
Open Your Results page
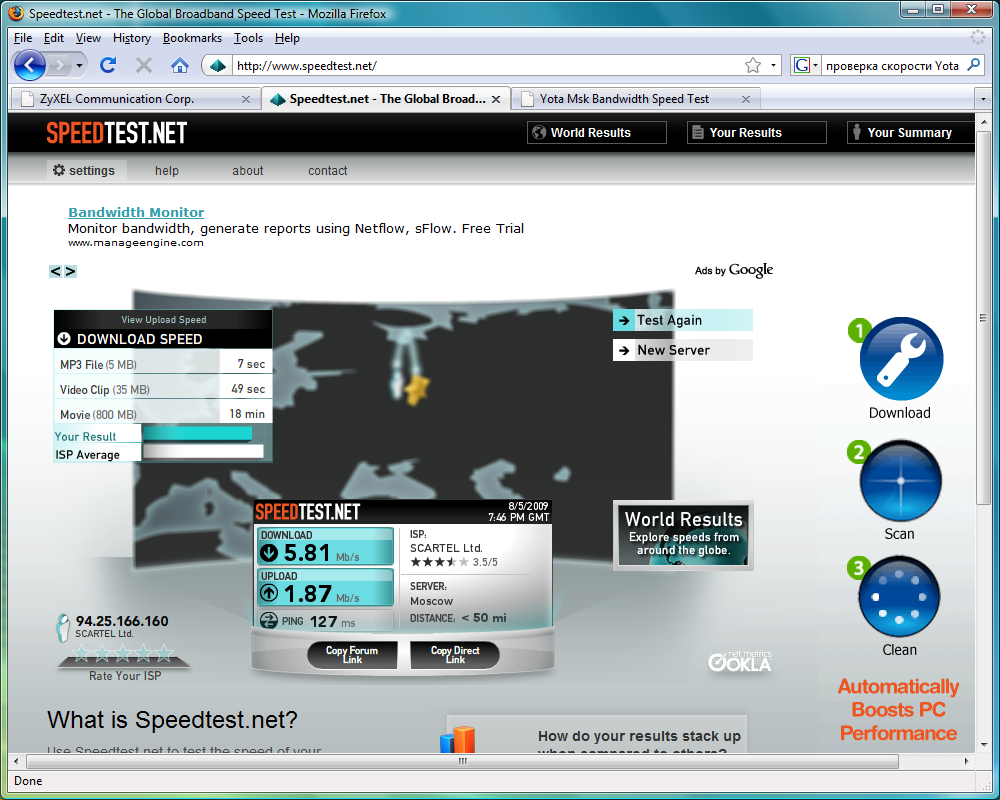[x=756, y=133]
